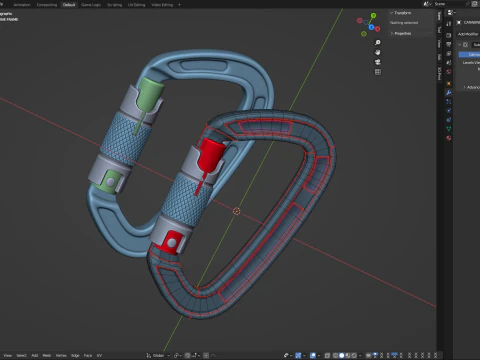The image size is (480, 360).
Task: Click the 3D cursor at world origin
Action: coord(236,211)
